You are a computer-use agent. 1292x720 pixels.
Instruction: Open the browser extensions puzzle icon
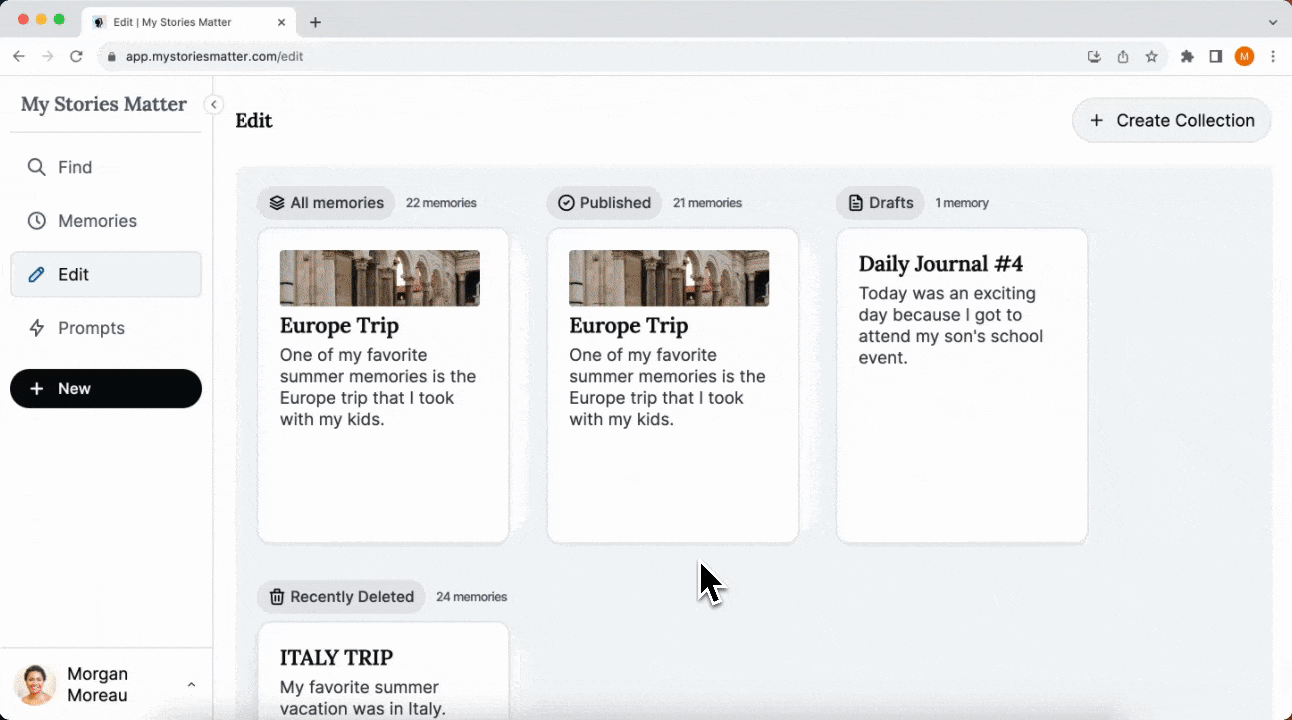[1187, 57]
